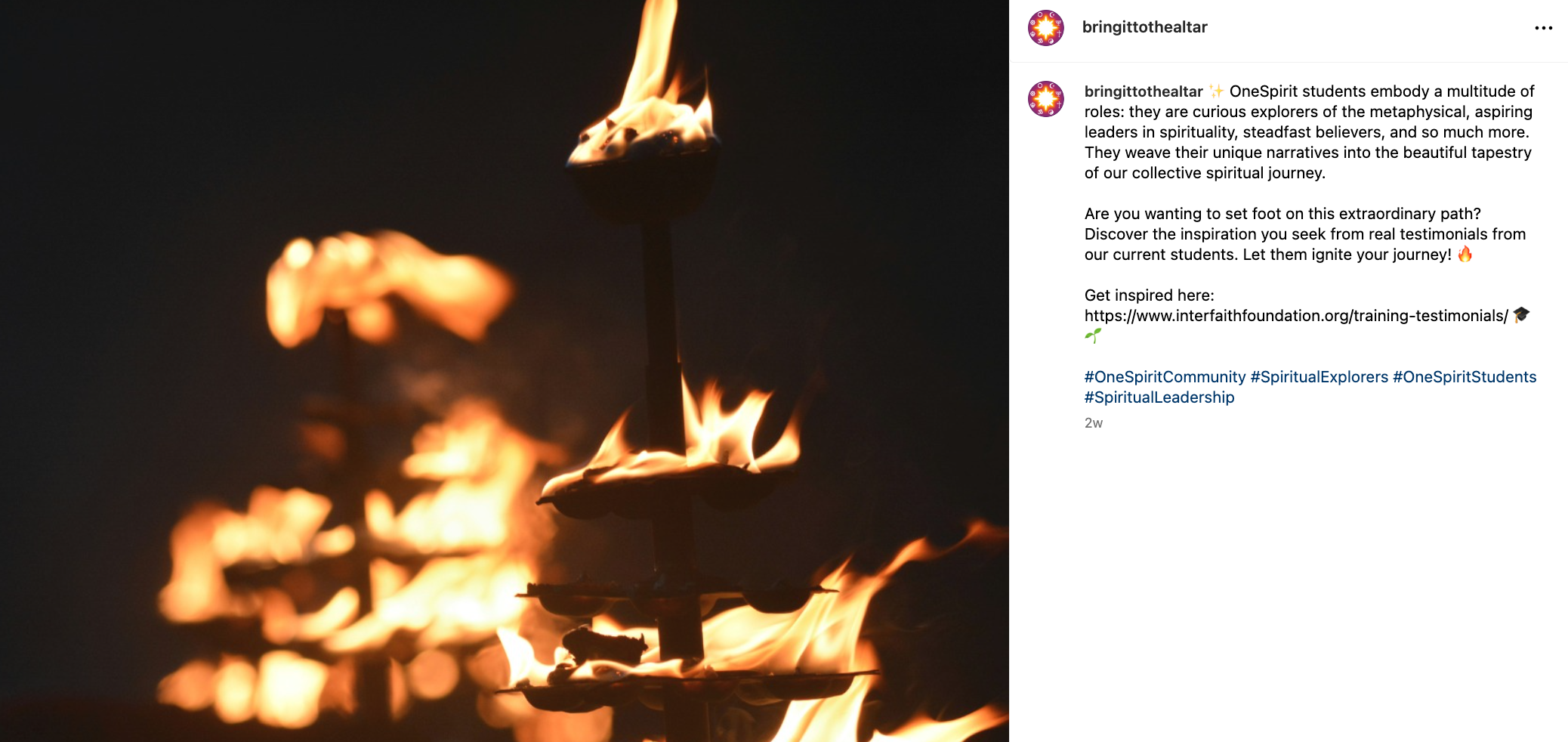Open the three-dots more options menu

tap(1543, 28)
